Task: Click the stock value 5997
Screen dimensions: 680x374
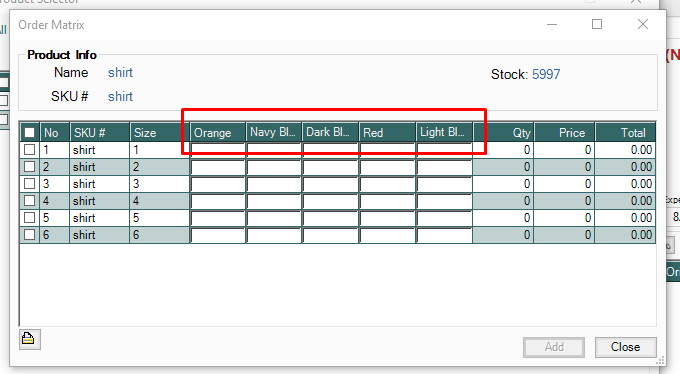Action: (x=546, y=75)
